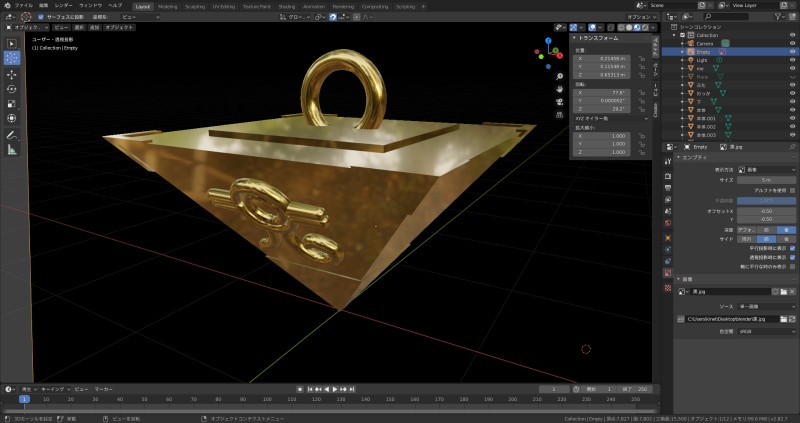Screen dimensions: 800x423
Task: Switch to the Shading workspace tab
Action: click(x=287, y=7)
